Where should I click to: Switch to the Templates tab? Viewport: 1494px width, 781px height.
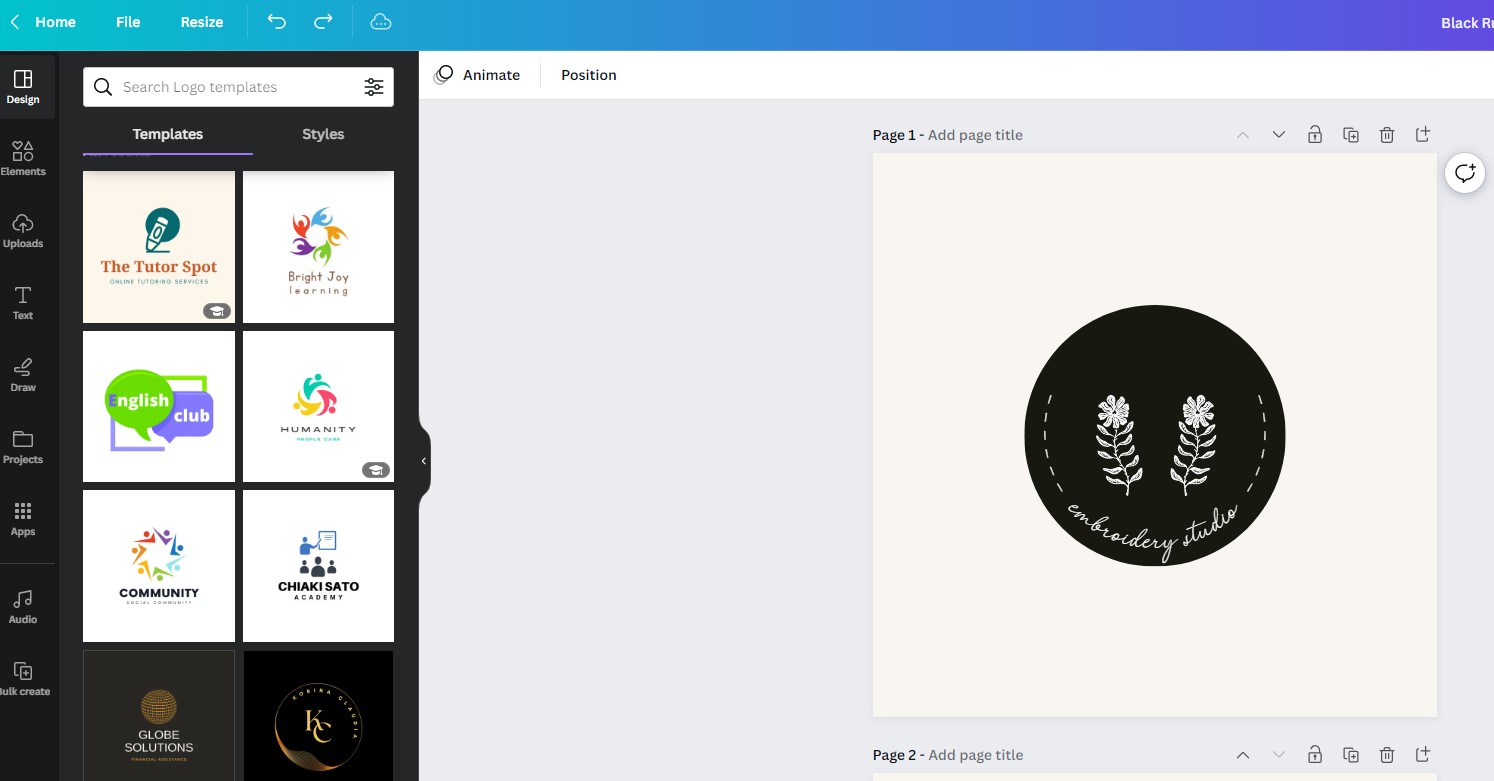point(168,134)
